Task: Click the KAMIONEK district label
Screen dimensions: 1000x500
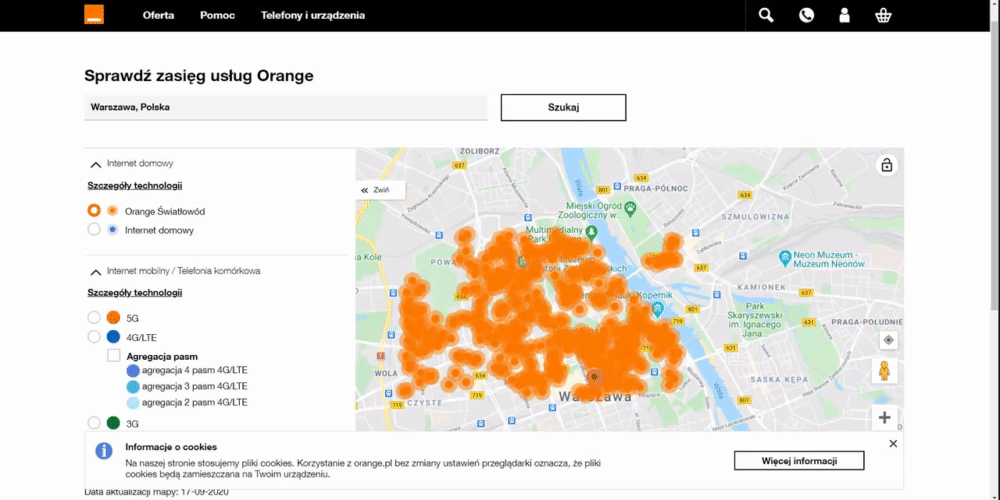Action: pyautogui.click(x=761, y=288)
